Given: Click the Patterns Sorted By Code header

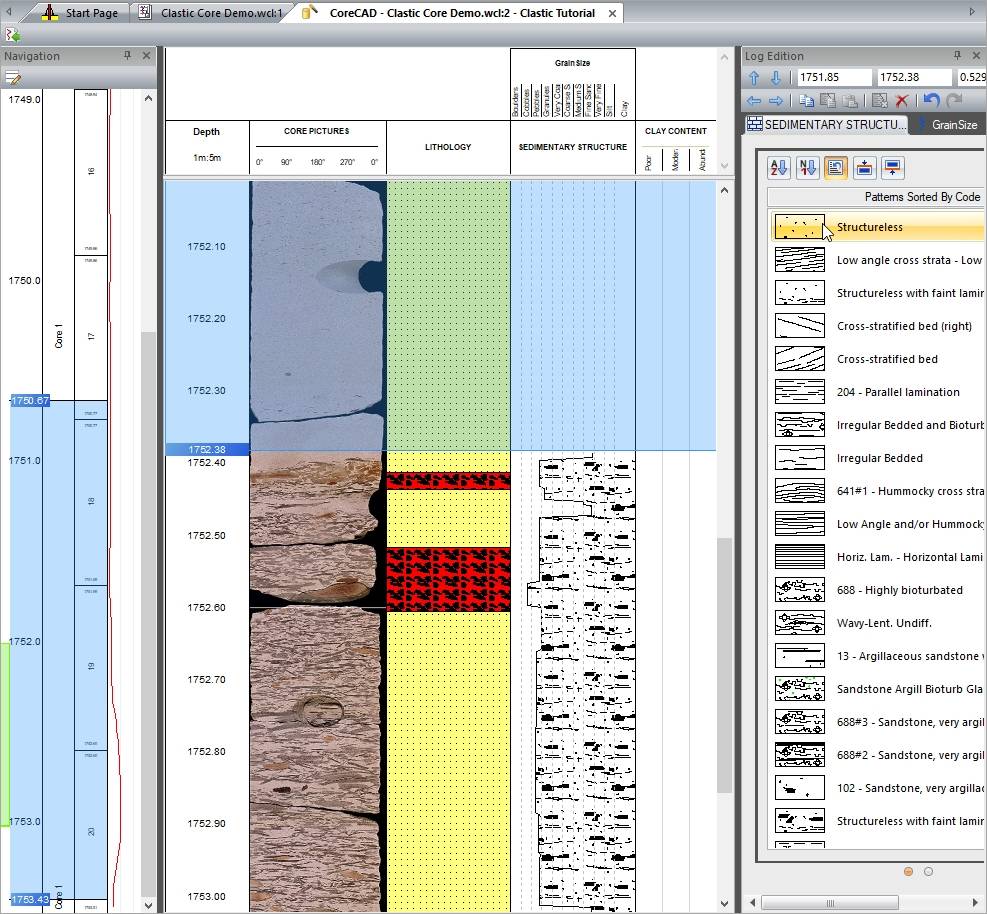Looking at the screenshot, I should coord(921,197).
